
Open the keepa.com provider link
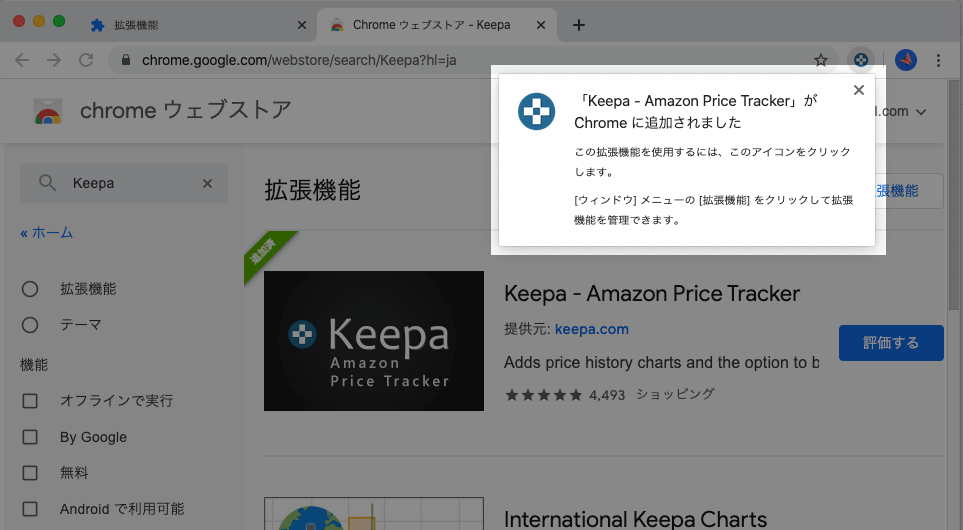[591, 329]
